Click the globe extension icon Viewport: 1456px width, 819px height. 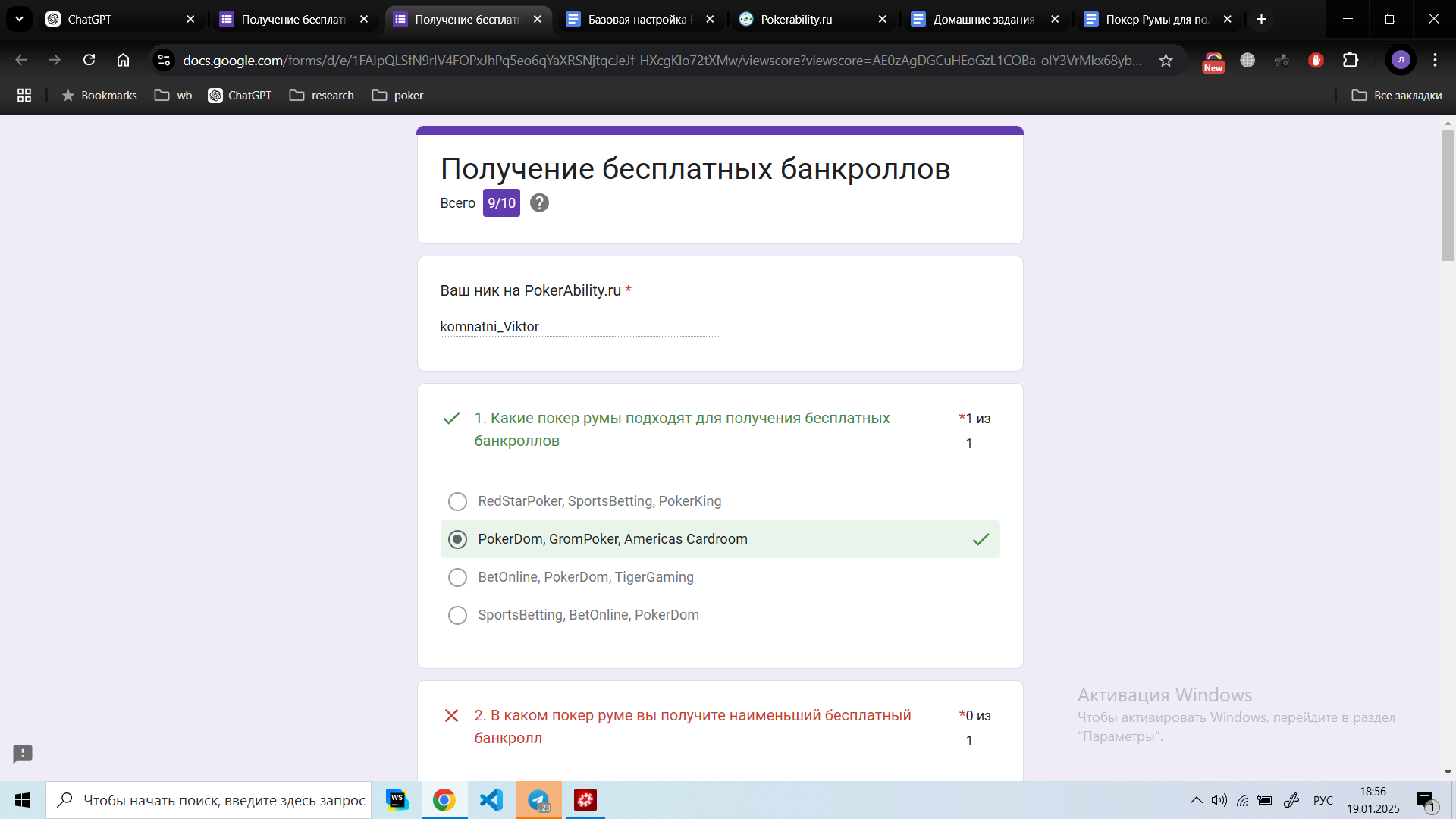1247,60
